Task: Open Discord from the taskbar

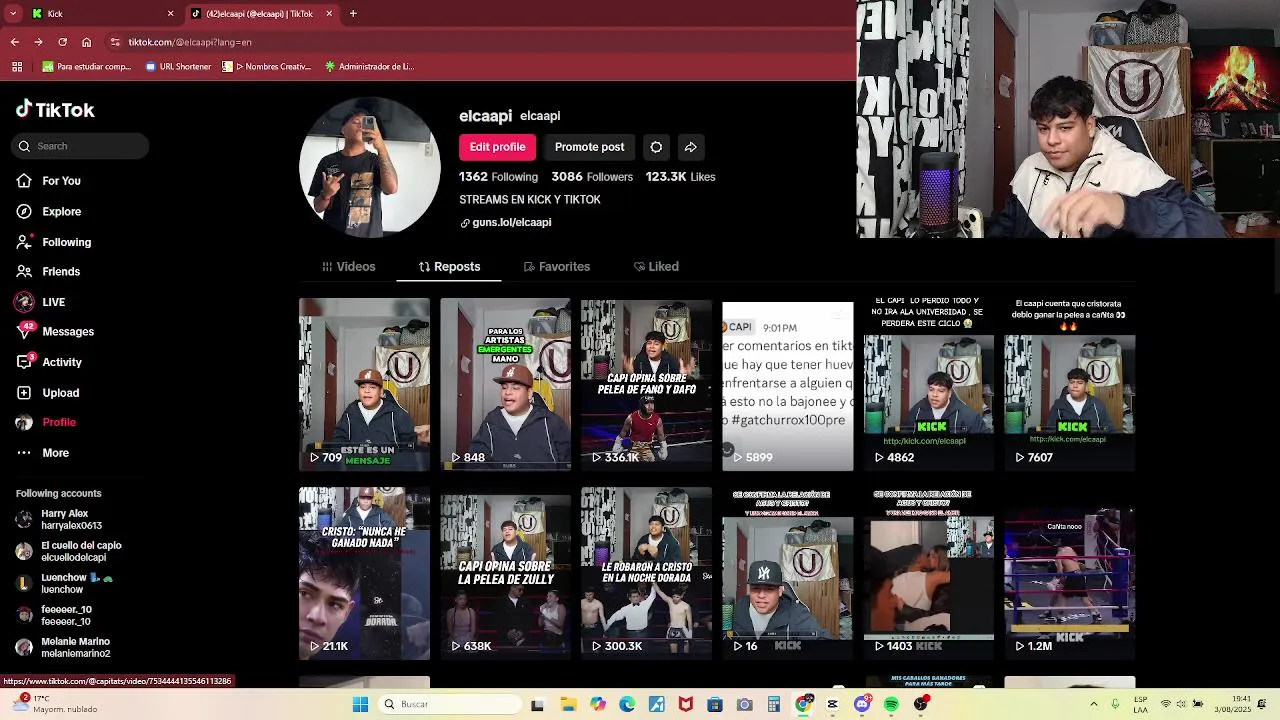Action: pos(862,705)
